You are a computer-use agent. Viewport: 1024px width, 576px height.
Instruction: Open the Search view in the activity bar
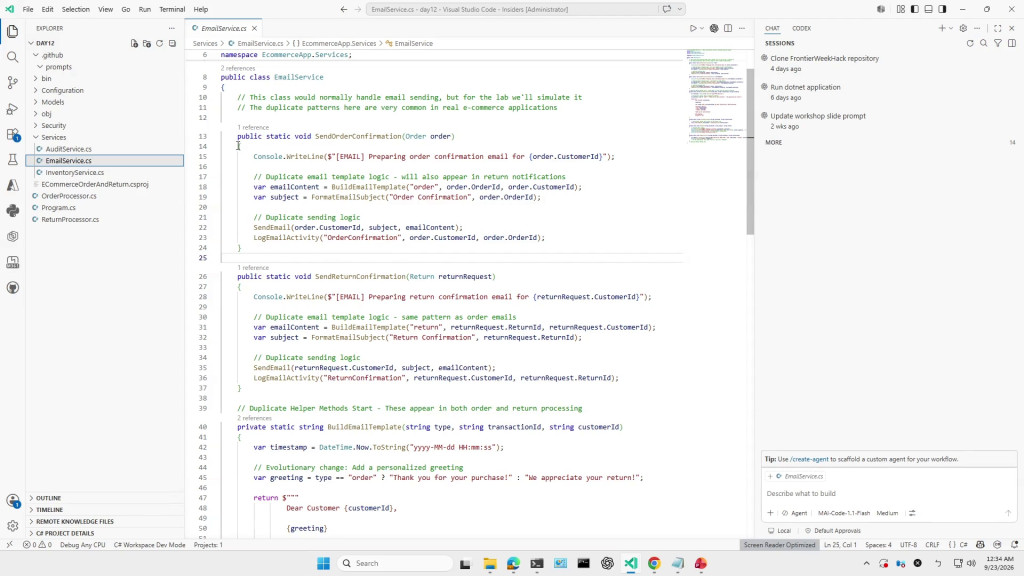click(12, 57)
